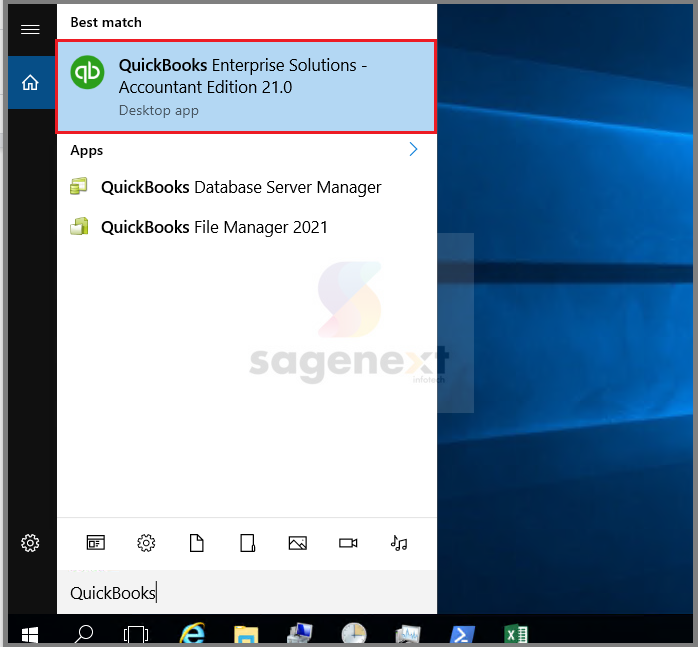Click the File Manager 2021 app icon
This screenshot has height=647, width=698.
(x=79, y=226)
